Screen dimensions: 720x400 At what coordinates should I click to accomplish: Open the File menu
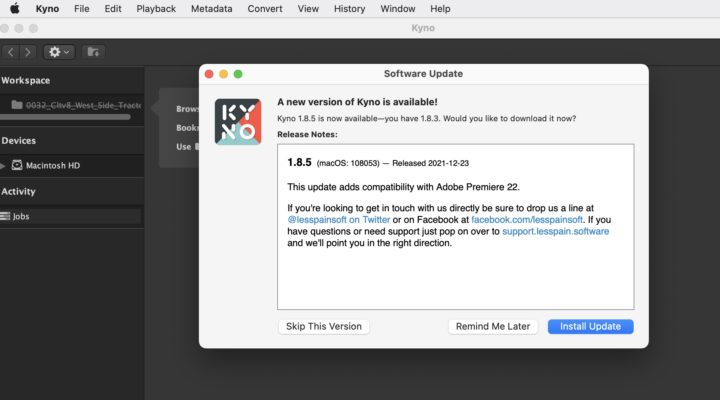82,9
